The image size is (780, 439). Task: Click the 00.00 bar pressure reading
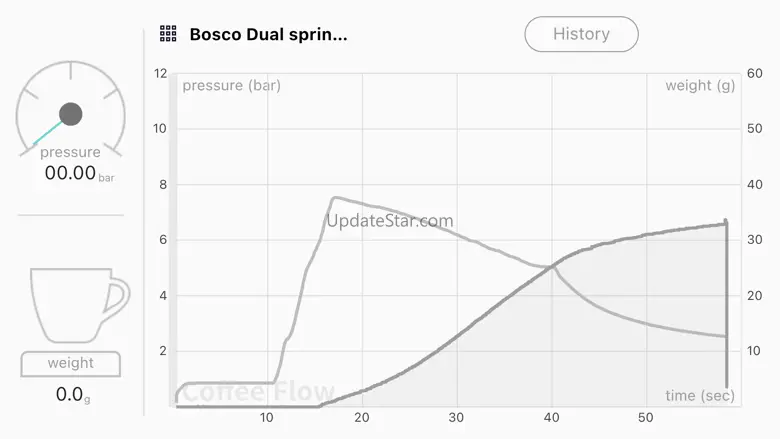click(72, 173)
